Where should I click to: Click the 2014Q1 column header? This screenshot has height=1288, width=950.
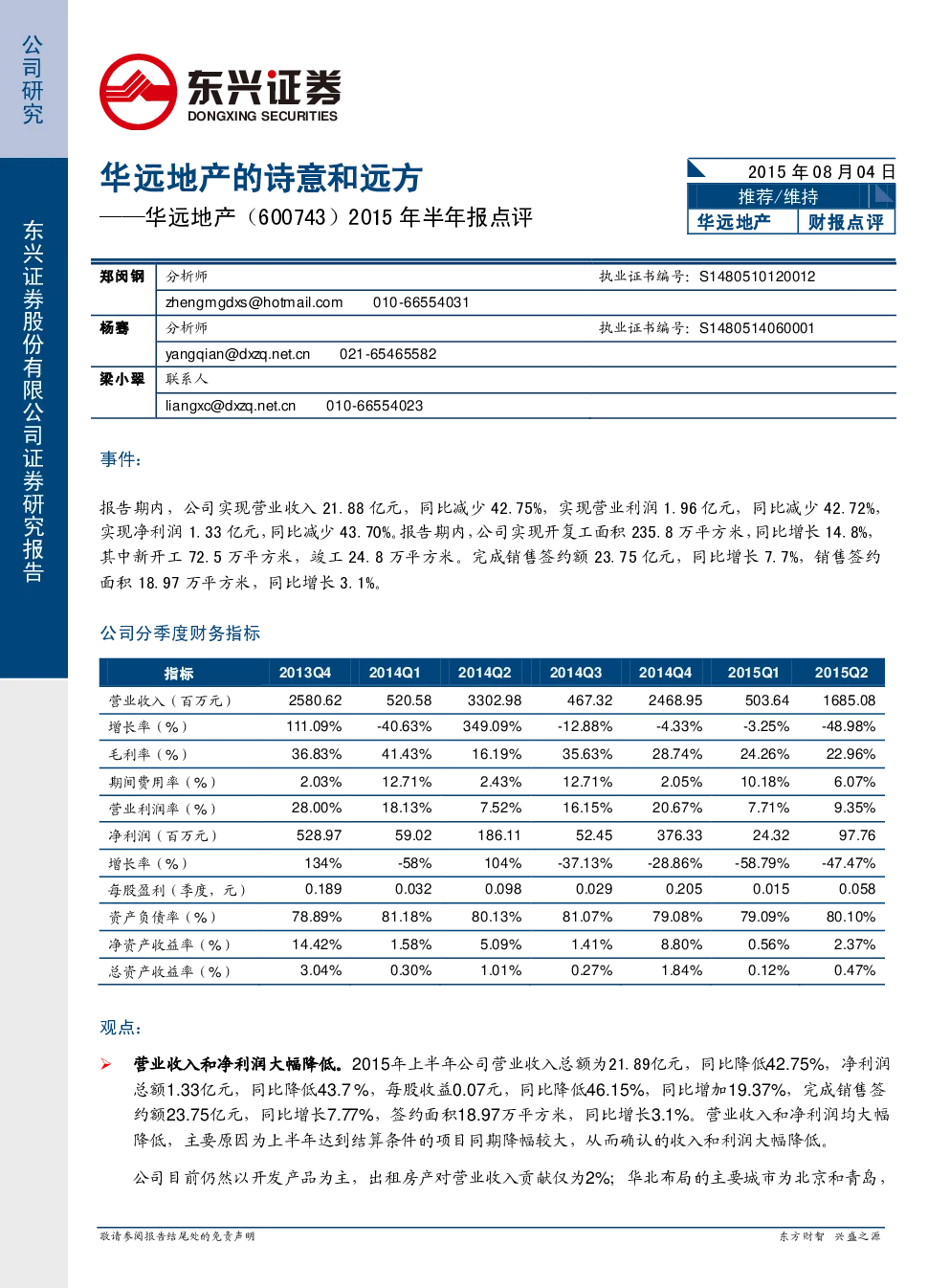395,673
